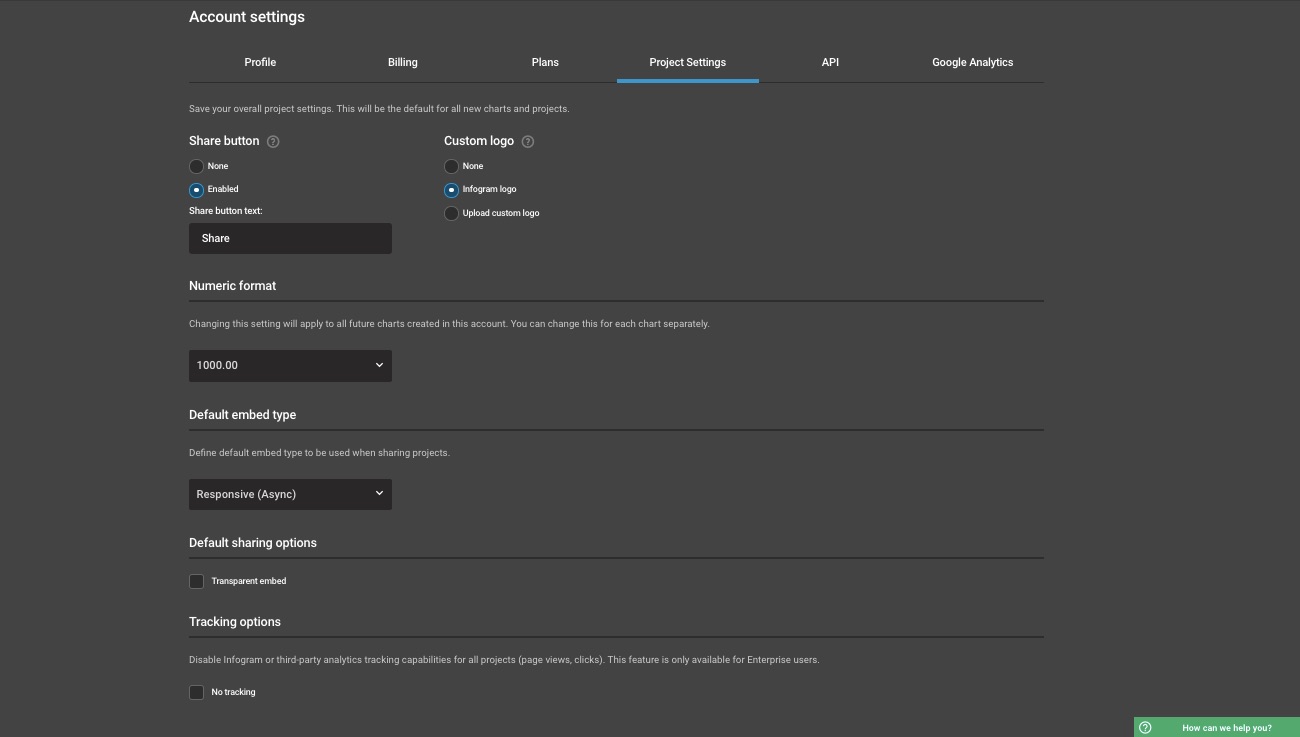
Task: Choose None for Custom logo
Action: click(452, 166)
